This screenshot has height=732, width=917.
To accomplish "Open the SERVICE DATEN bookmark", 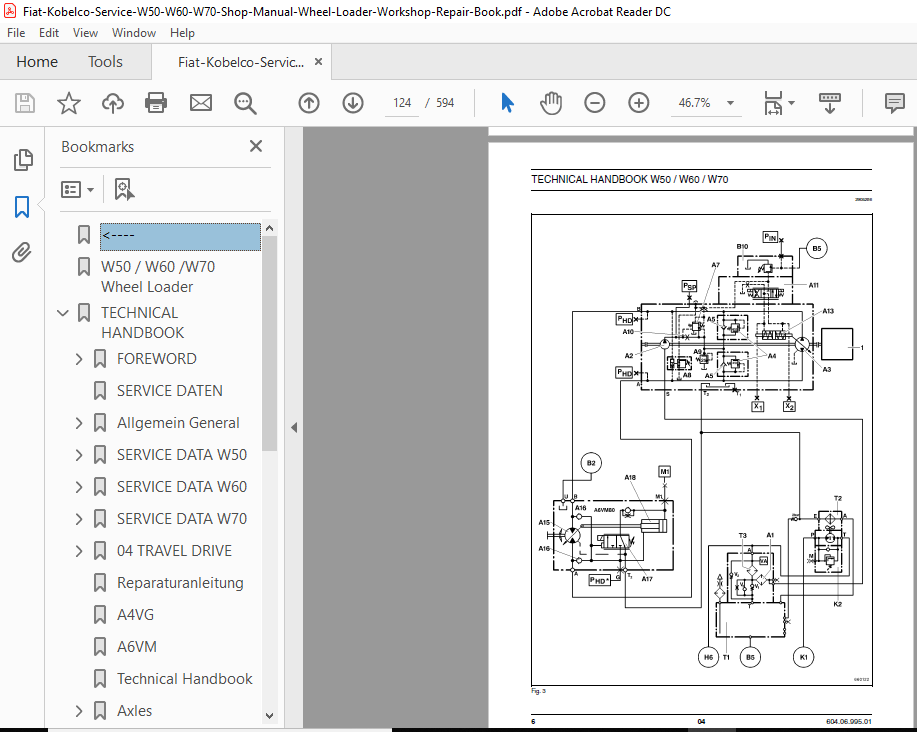I will (x=170, y=391).
